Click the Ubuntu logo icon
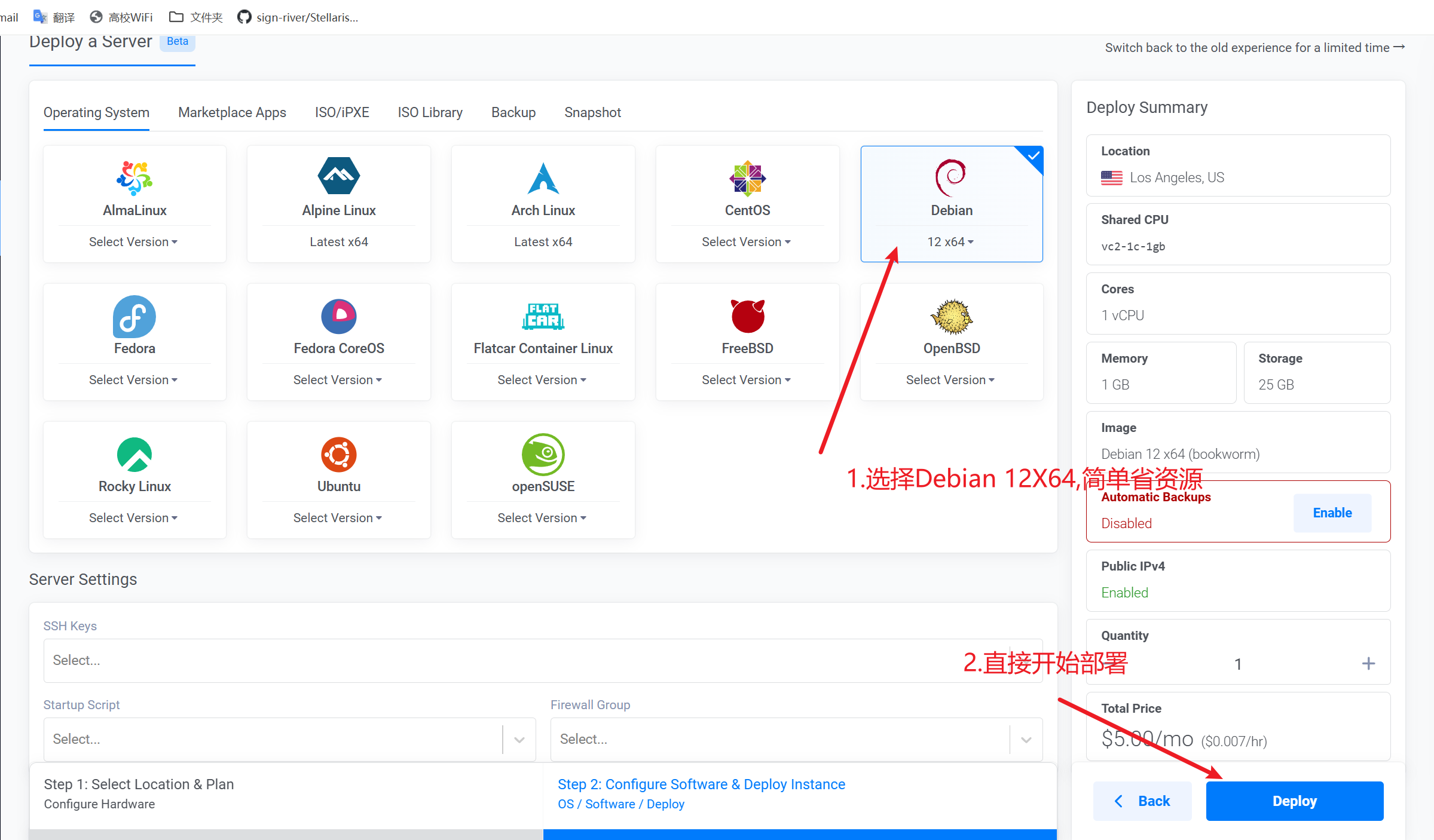This screenshot has width=1434, height=840. tap(339, 455)
